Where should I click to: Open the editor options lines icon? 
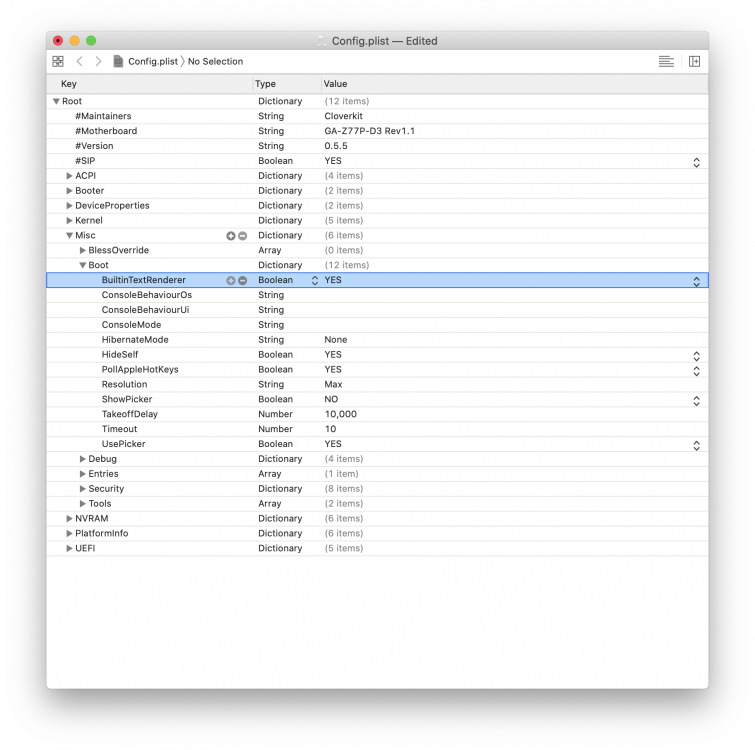[666, 62]
